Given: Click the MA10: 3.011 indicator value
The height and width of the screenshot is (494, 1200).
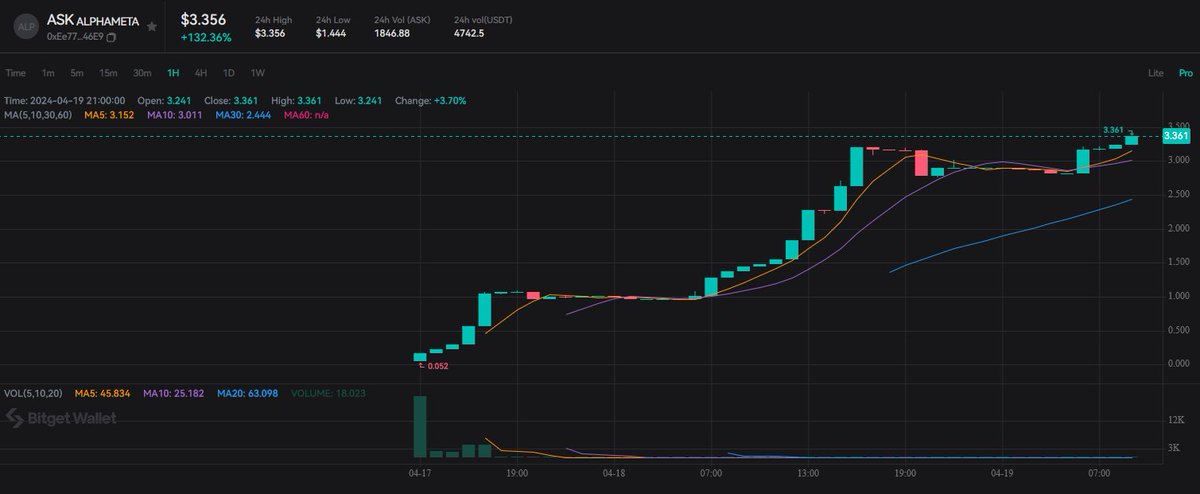Looking at the screenshot, I should point(177,115).
